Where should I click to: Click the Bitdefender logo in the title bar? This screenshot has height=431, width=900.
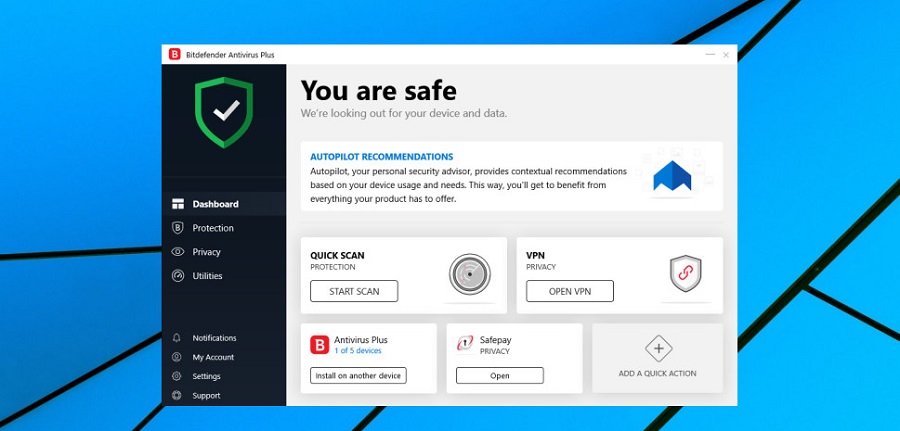pos(174,55)
